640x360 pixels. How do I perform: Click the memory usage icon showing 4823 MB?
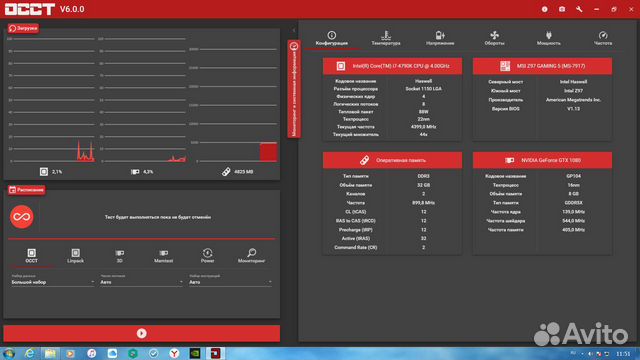coord(226,172)
